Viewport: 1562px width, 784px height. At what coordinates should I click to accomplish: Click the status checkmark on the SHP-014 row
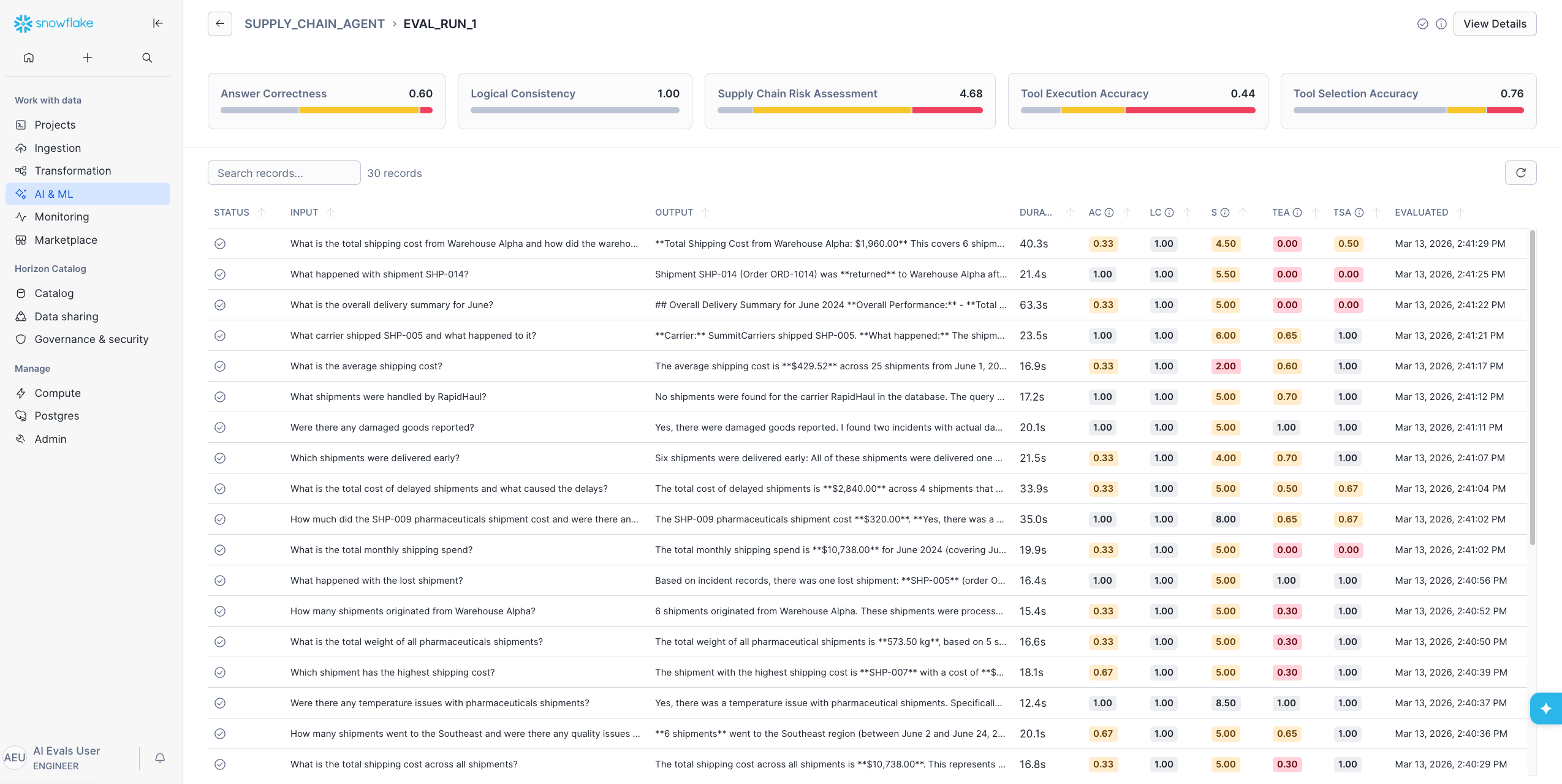click(220, 274)
